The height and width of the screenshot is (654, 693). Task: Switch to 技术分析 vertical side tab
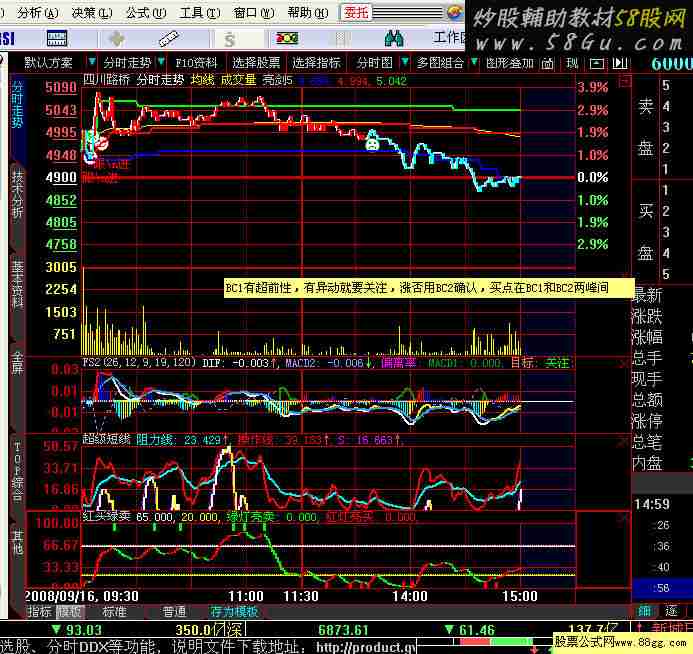pos(17,194)
